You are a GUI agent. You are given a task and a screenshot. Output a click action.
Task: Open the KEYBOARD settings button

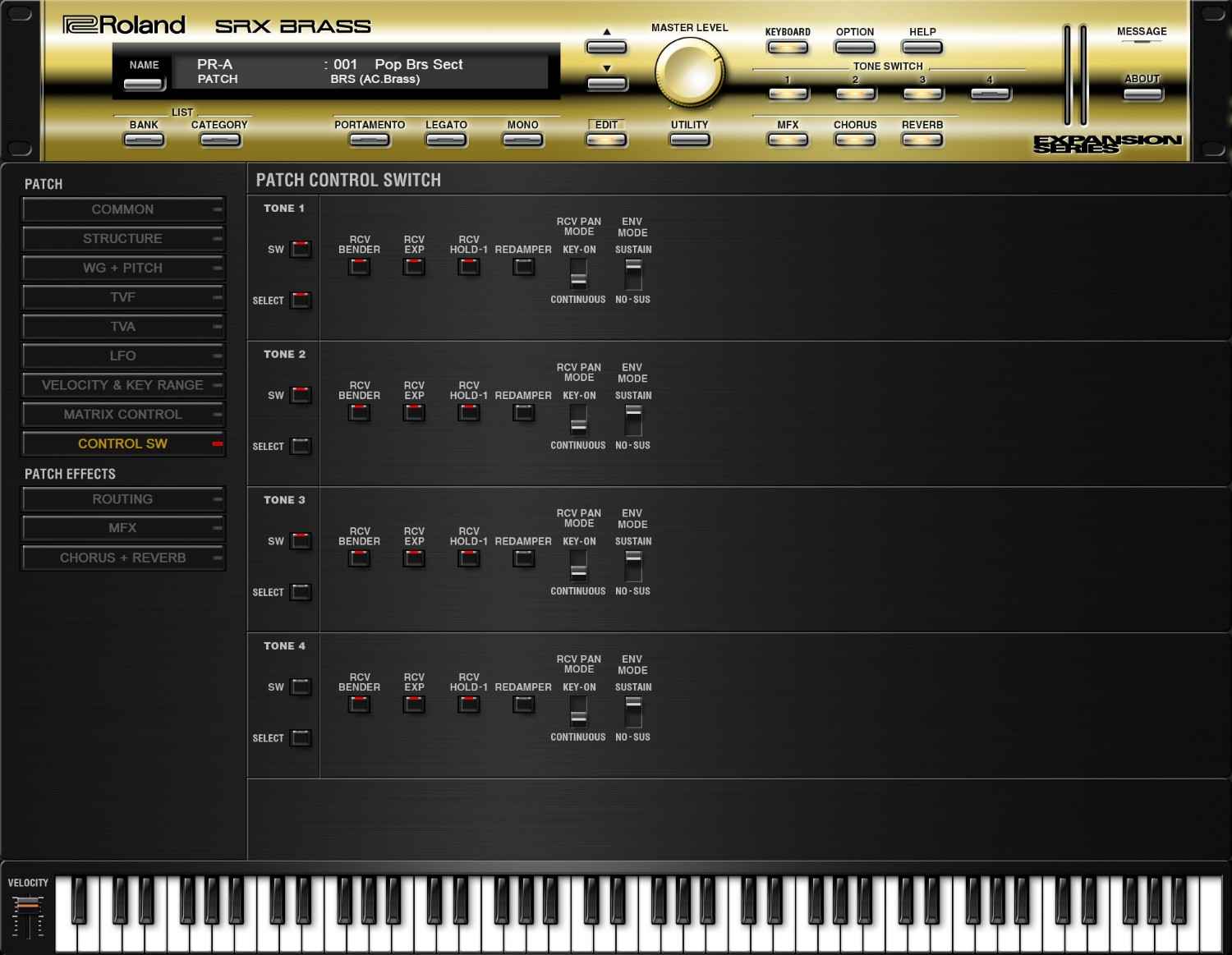787,48
